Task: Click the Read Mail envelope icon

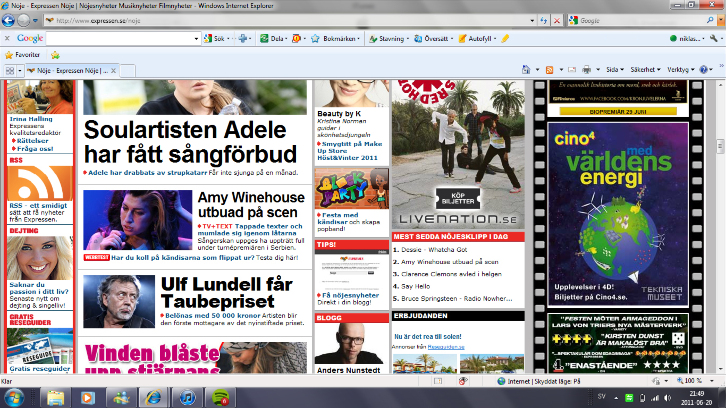Action: click(x=572, y=69)
